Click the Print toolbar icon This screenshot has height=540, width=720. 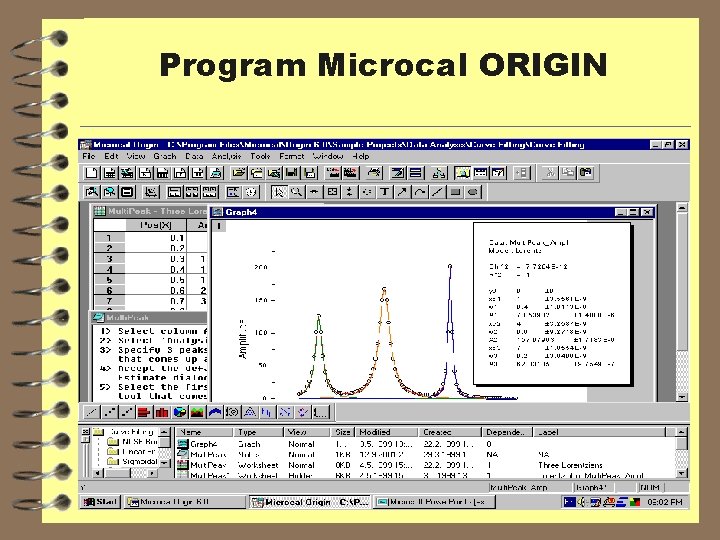[x=375, y=173]
